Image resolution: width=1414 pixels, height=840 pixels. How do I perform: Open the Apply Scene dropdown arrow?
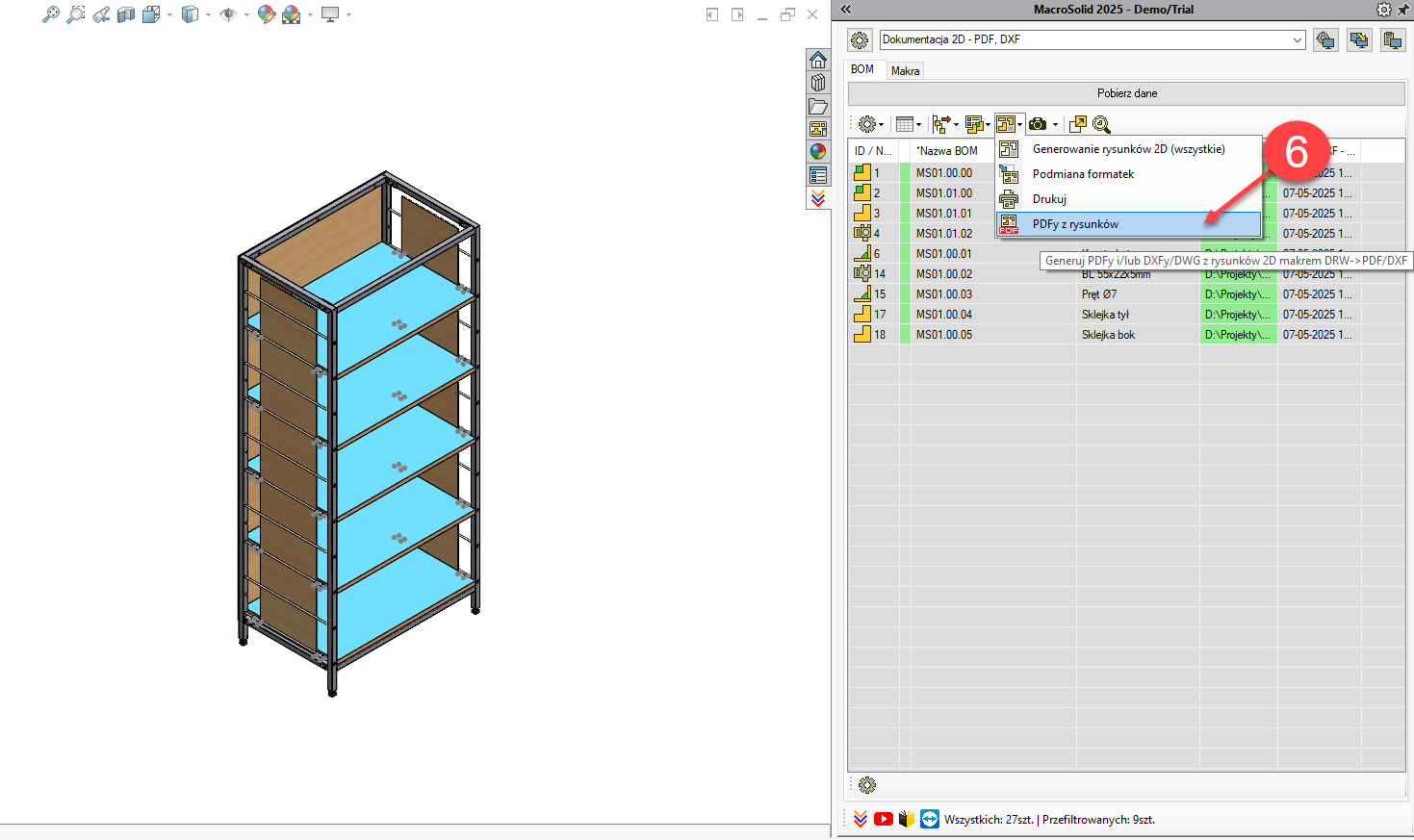pos(310,14)
